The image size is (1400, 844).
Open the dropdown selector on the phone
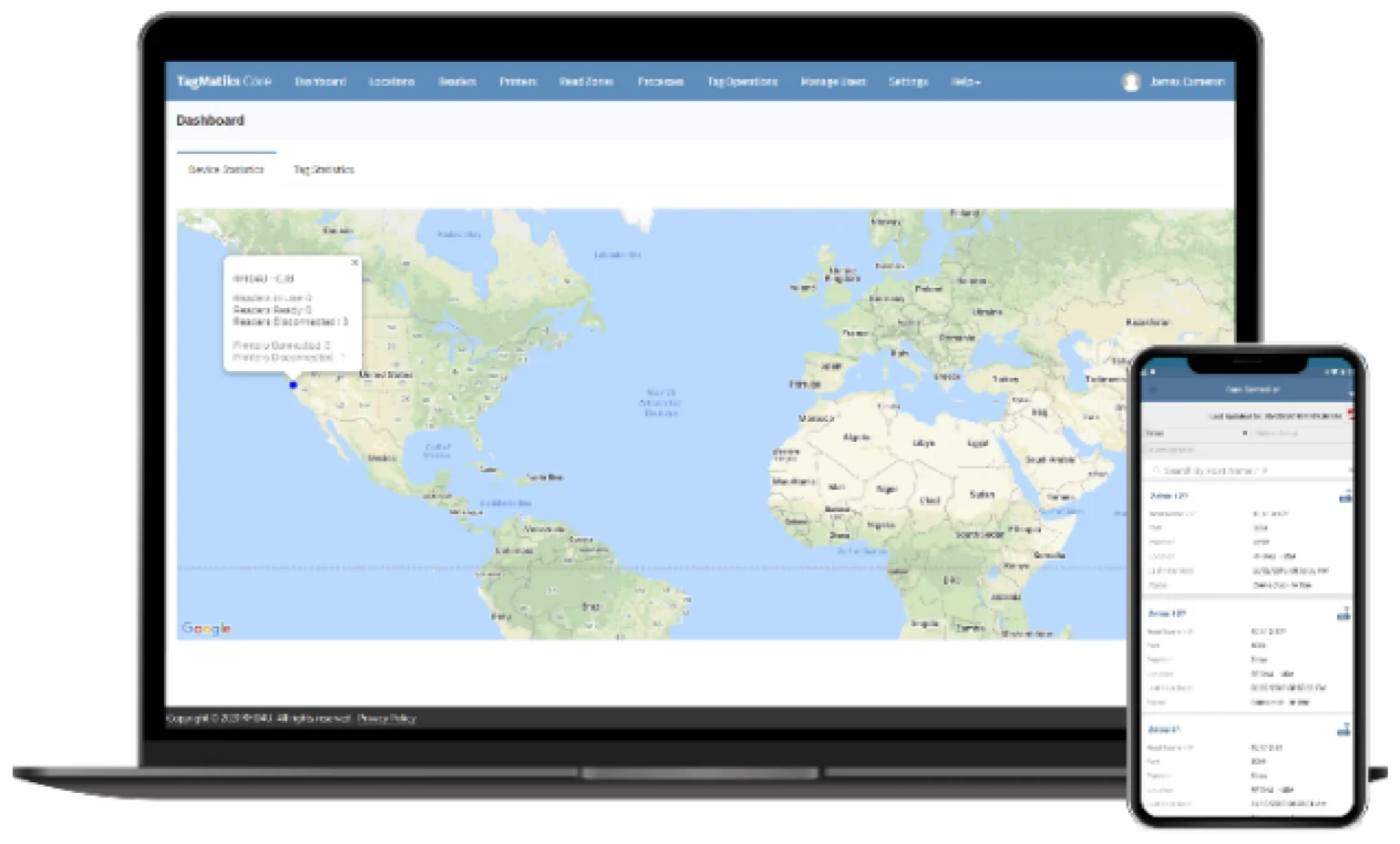pos(1196,433)
